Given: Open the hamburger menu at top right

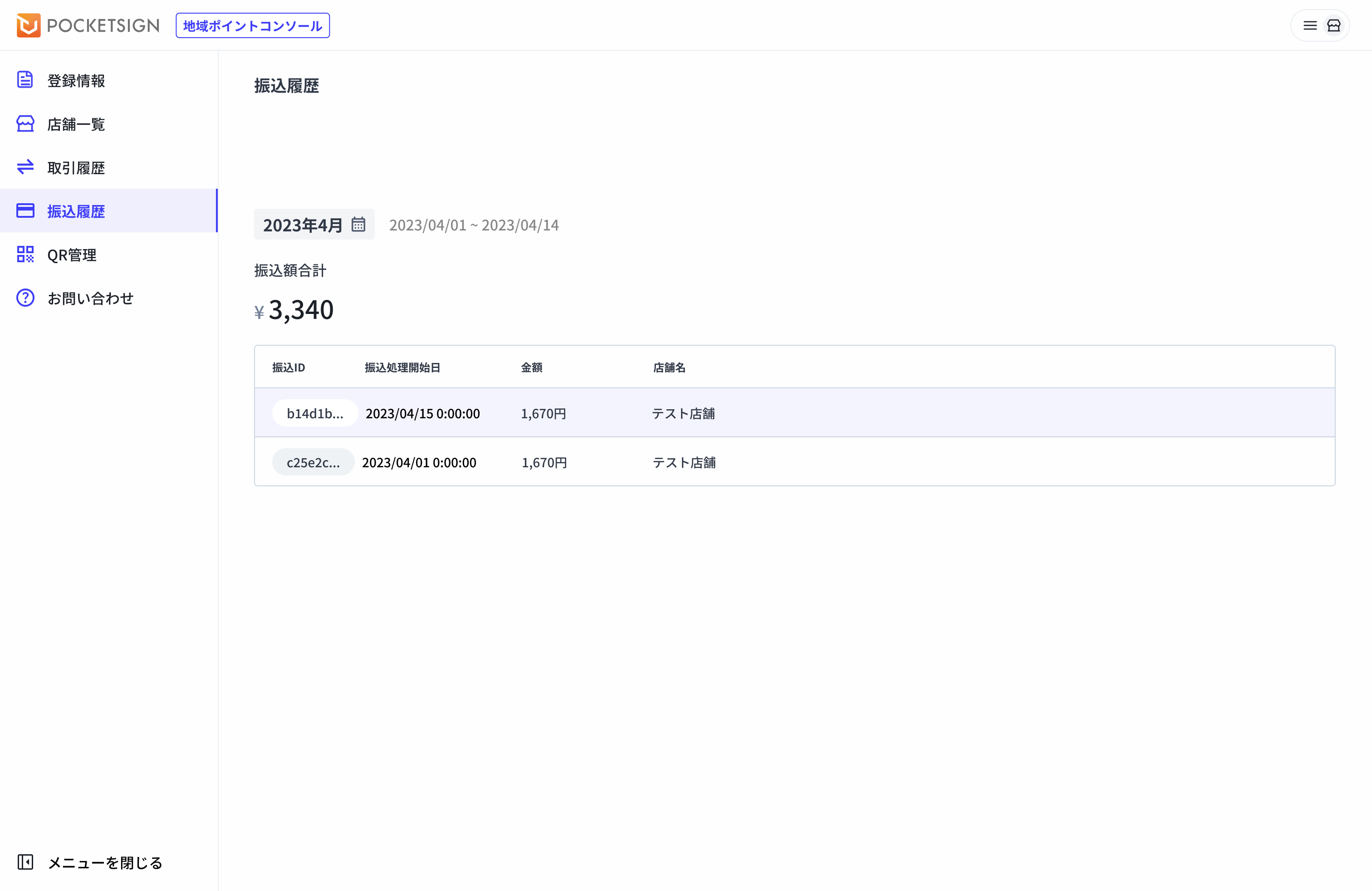Looking at the screenshot, I should [x=1310, y=25].
